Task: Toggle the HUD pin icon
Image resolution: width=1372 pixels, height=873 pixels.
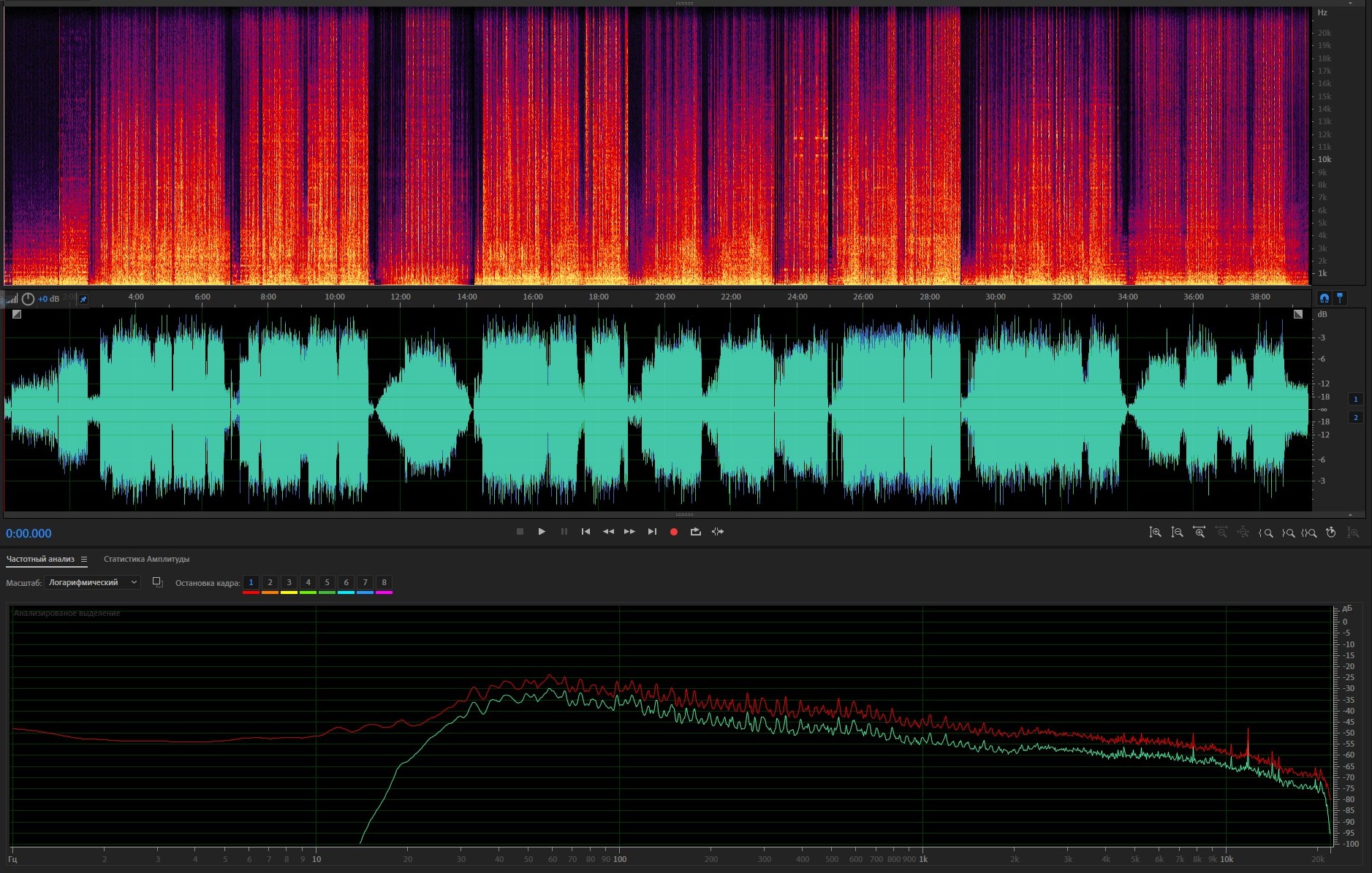Action: click(83, 300)
